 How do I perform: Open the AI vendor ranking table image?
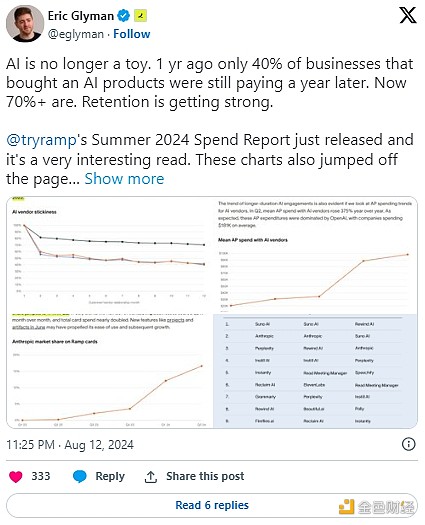point(315,371)
